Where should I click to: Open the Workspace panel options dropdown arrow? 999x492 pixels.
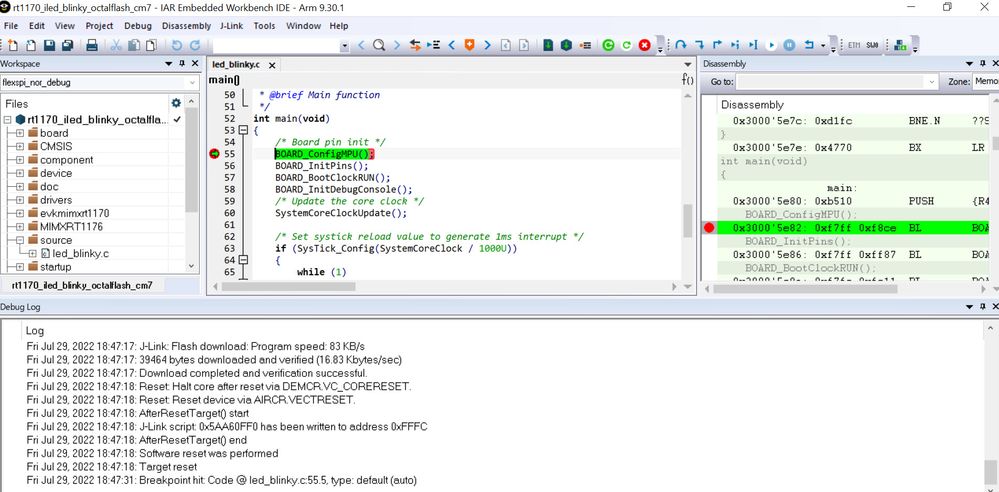click(169, 64)
